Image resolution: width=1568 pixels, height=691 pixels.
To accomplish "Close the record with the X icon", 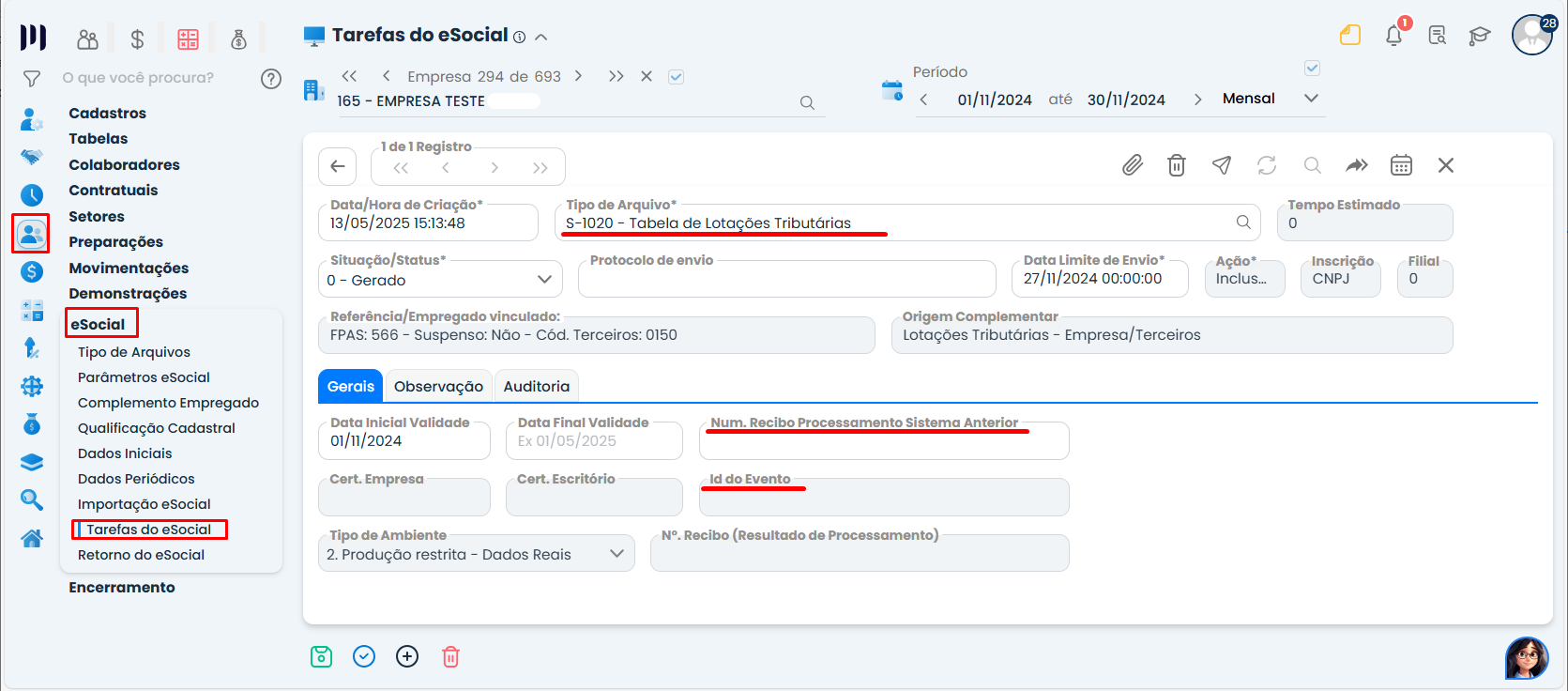I will click(1446, 165).
